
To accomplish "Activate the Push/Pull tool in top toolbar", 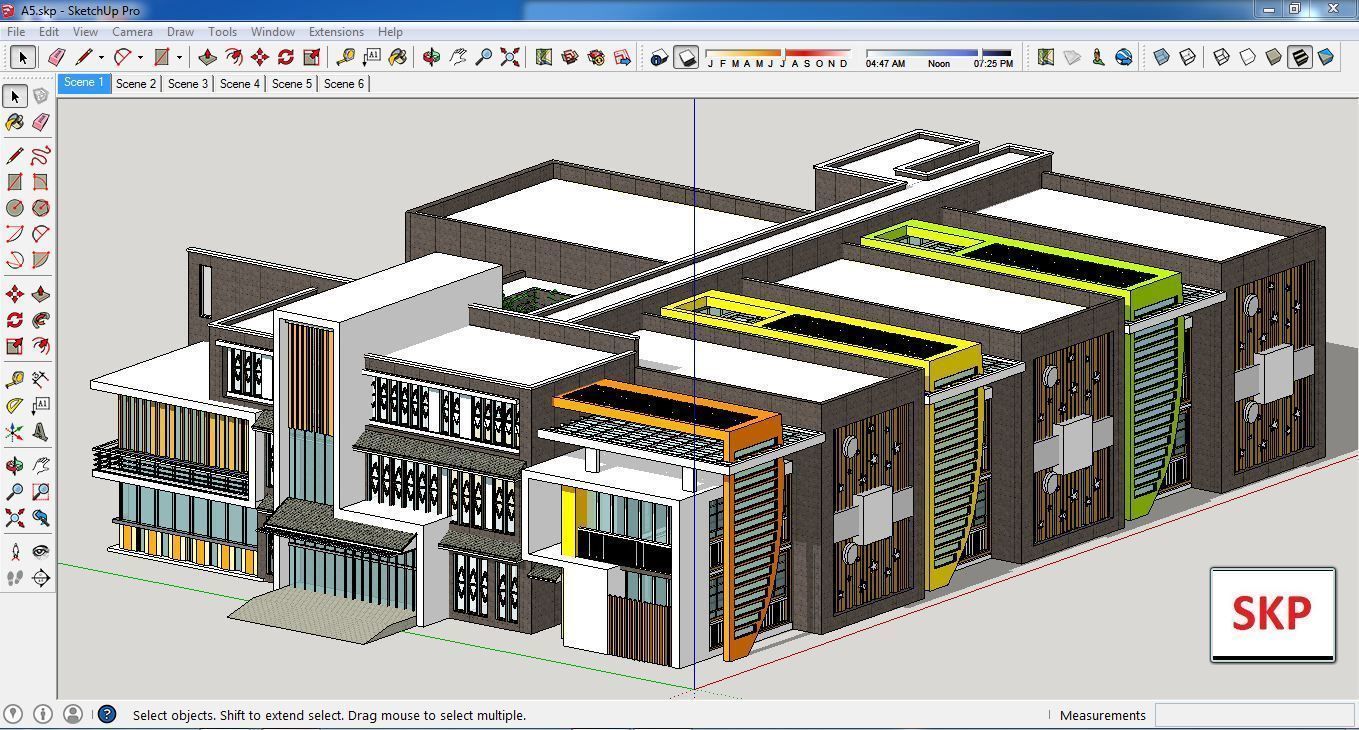I will 208,57.
